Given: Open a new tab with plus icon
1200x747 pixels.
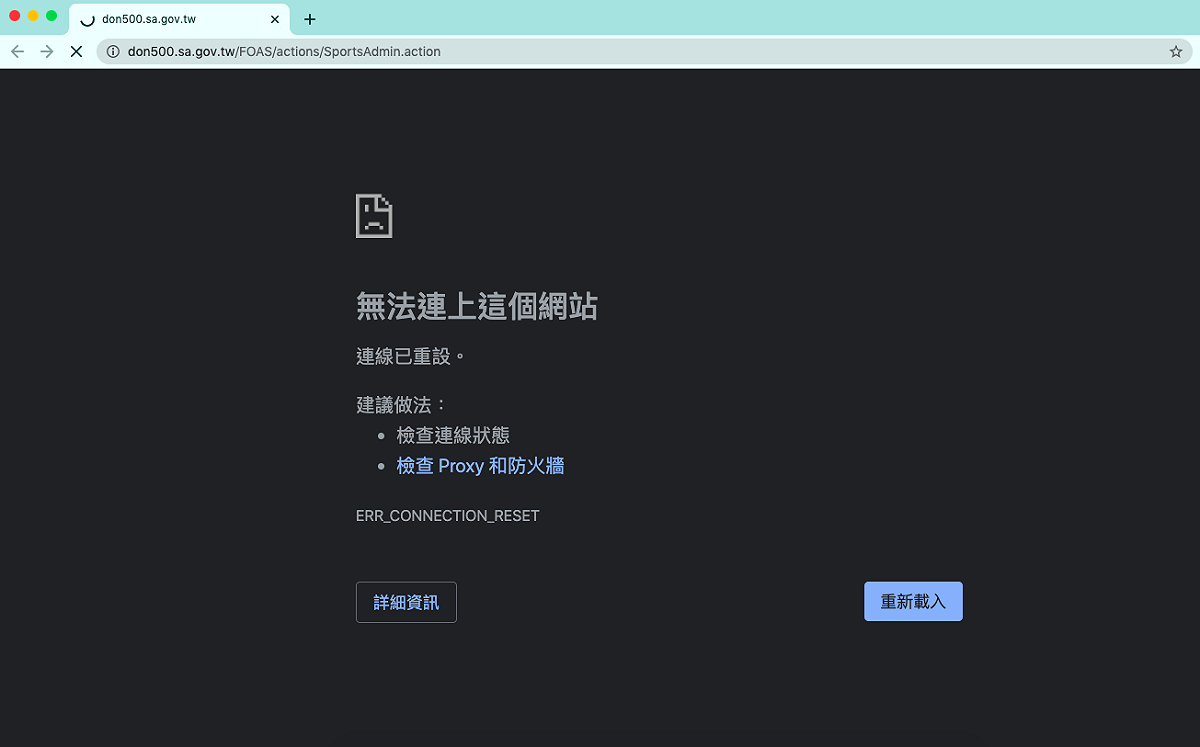Looking at the screenshot, I should [310, 19].
